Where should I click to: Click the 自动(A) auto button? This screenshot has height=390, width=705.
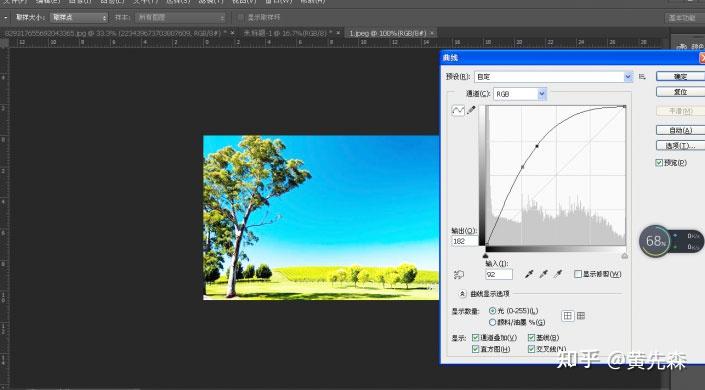coord(680,130)
